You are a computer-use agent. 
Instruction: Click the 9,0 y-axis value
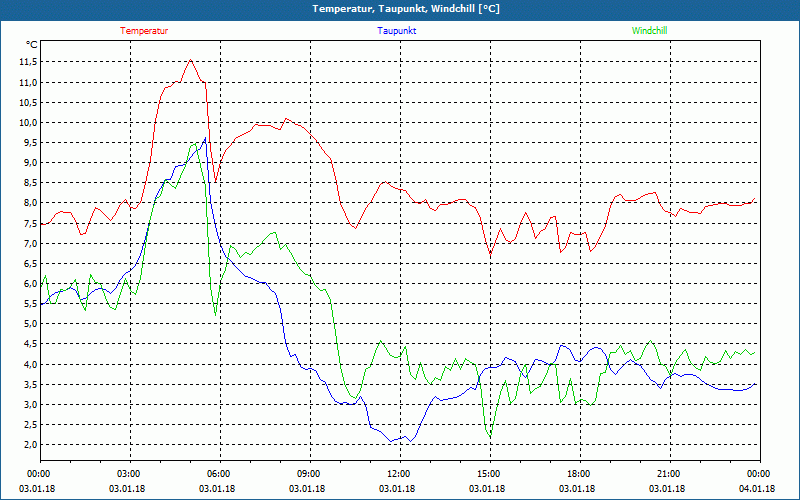30,163
